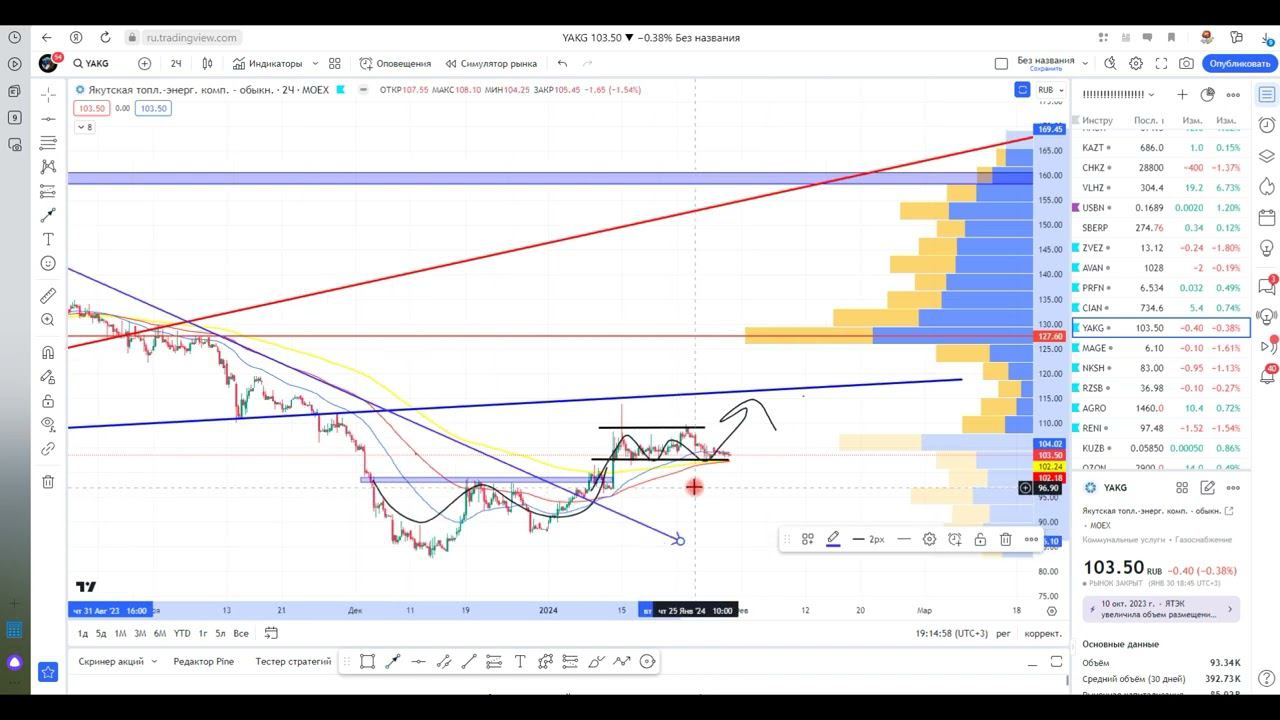This screenshot has width=1280, height=720.
Task: Open the alerts clock icon on right sidebar
Action: coord(1267,125)
